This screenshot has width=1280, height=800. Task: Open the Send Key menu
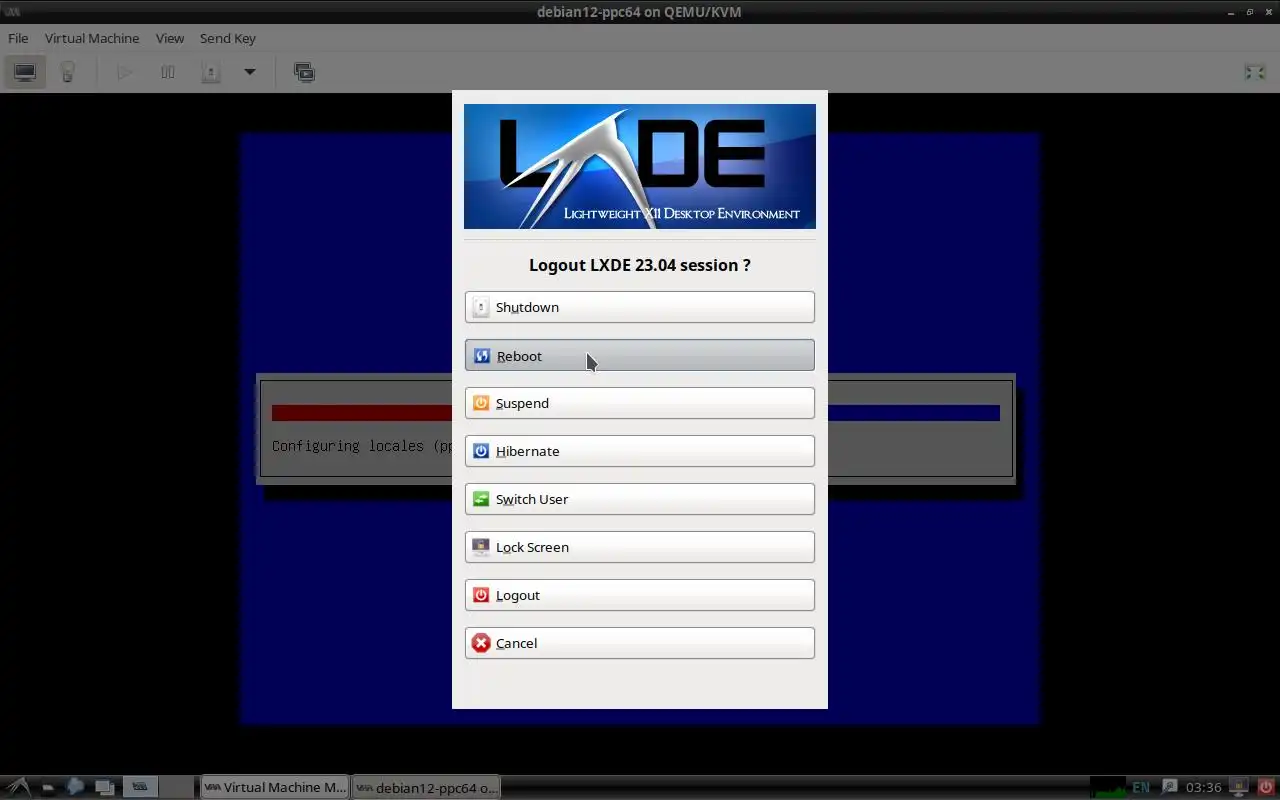click(x=228, y=38)
